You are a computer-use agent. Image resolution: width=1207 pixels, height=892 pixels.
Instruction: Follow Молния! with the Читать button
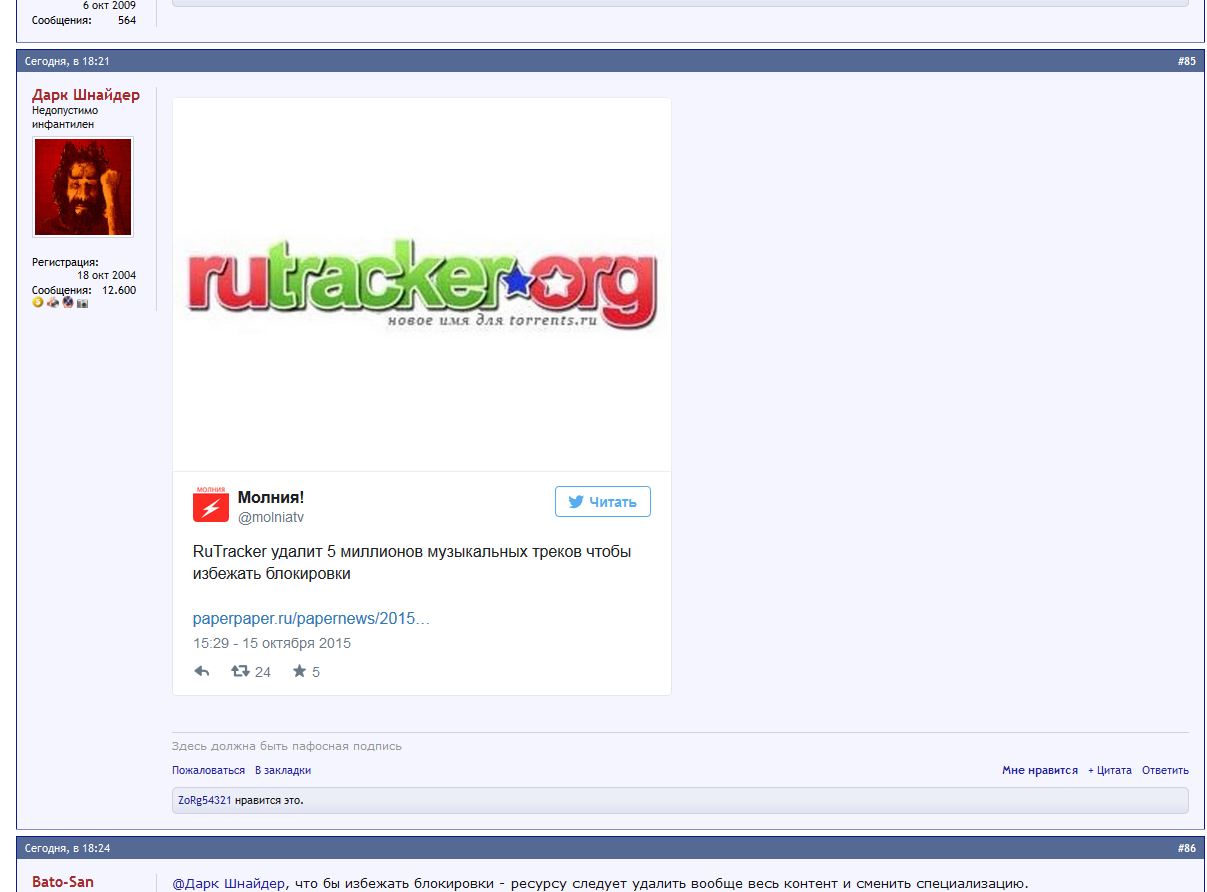tap(603, 502)
